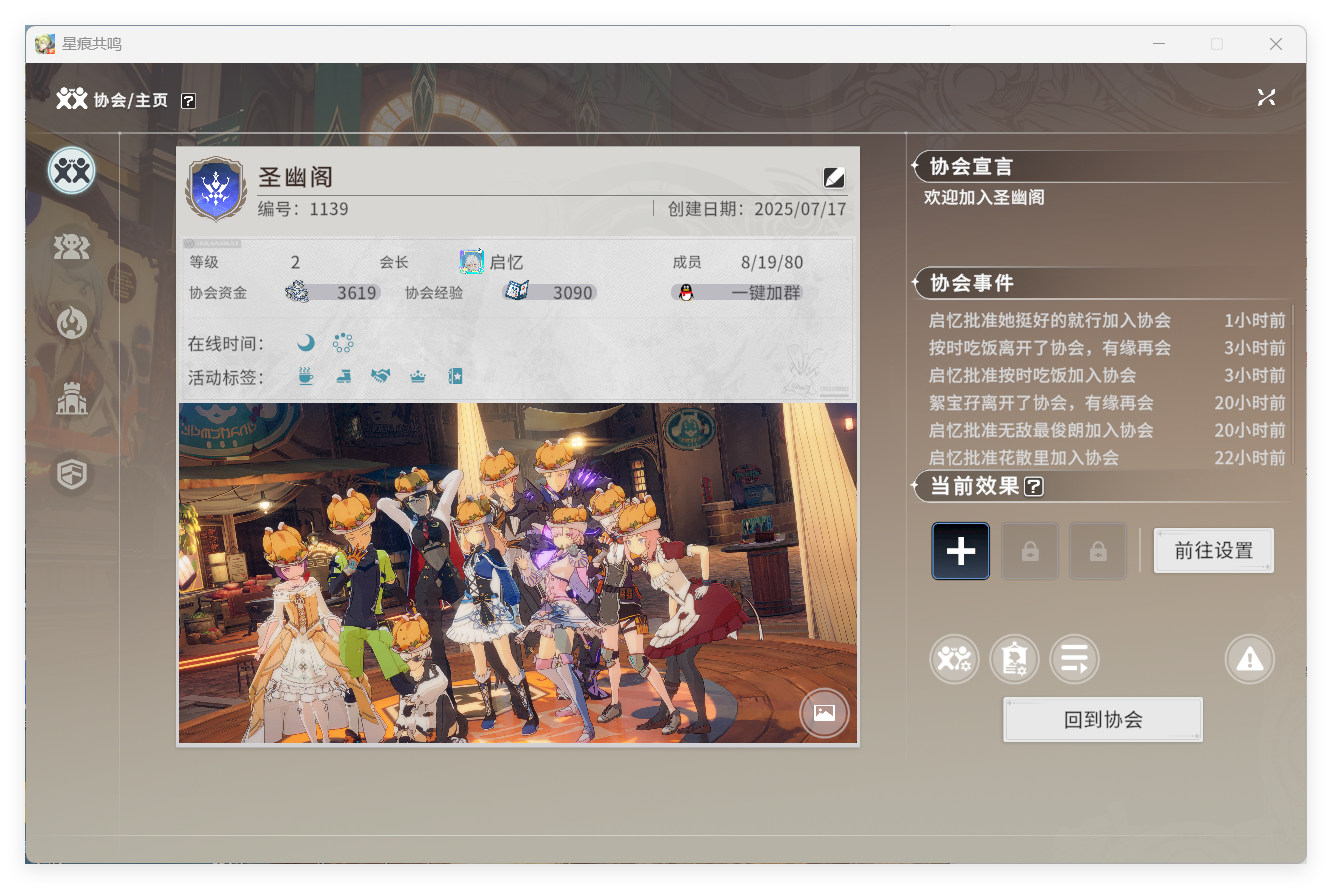Image resolution: width=1332 pixels, height=889 pixels.
Task: Click the coffee cup activity tag
Action: (306, 376)
